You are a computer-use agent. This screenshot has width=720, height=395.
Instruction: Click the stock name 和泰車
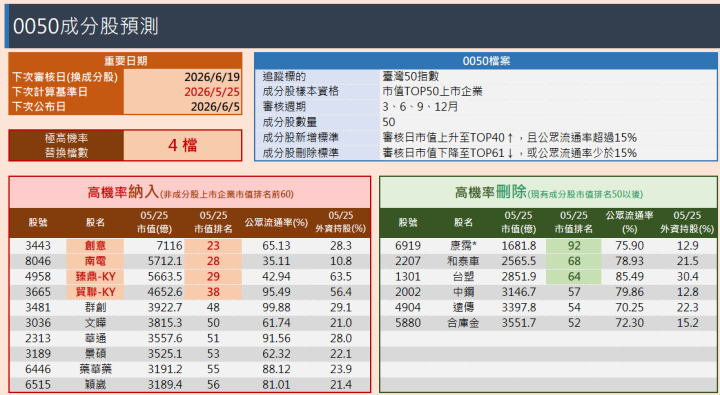click(463, 261)
